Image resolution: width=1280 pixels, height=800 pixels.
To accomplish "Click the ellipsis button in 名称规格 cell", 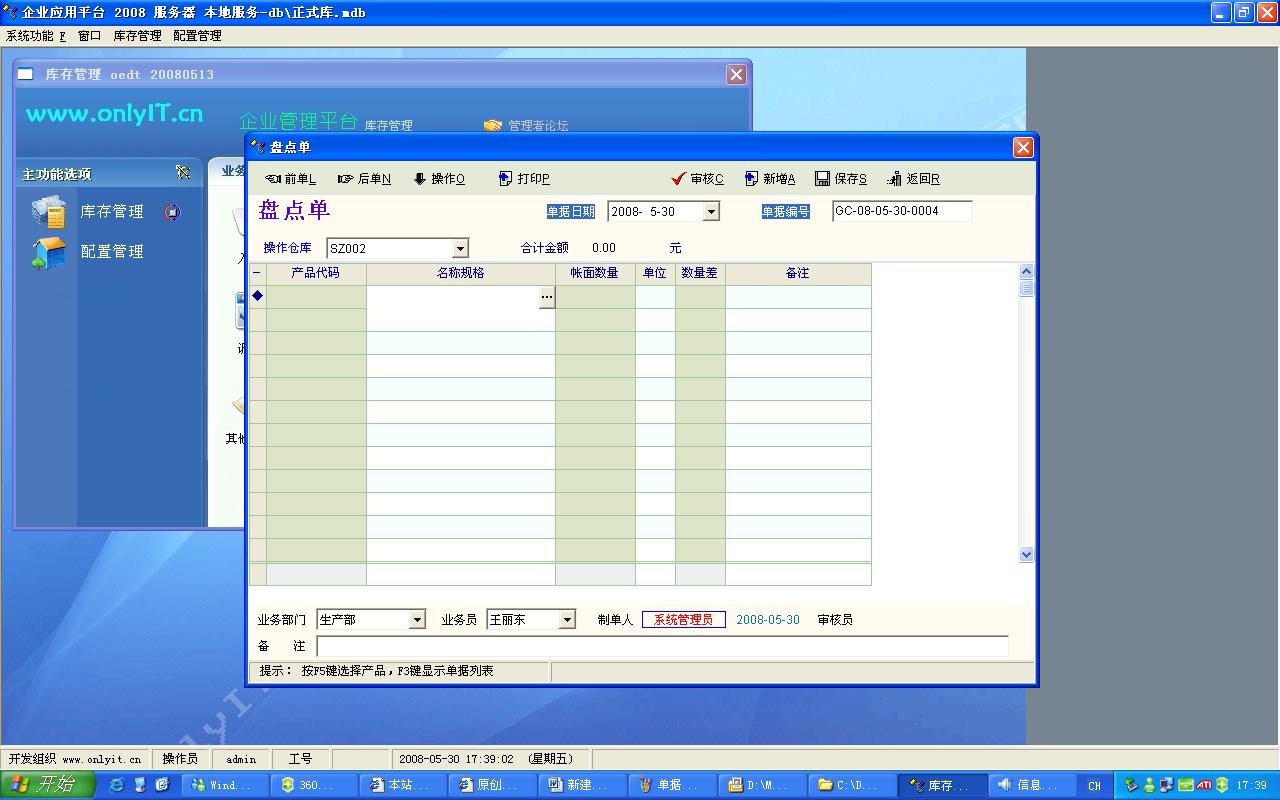I will tap(546, 297).
